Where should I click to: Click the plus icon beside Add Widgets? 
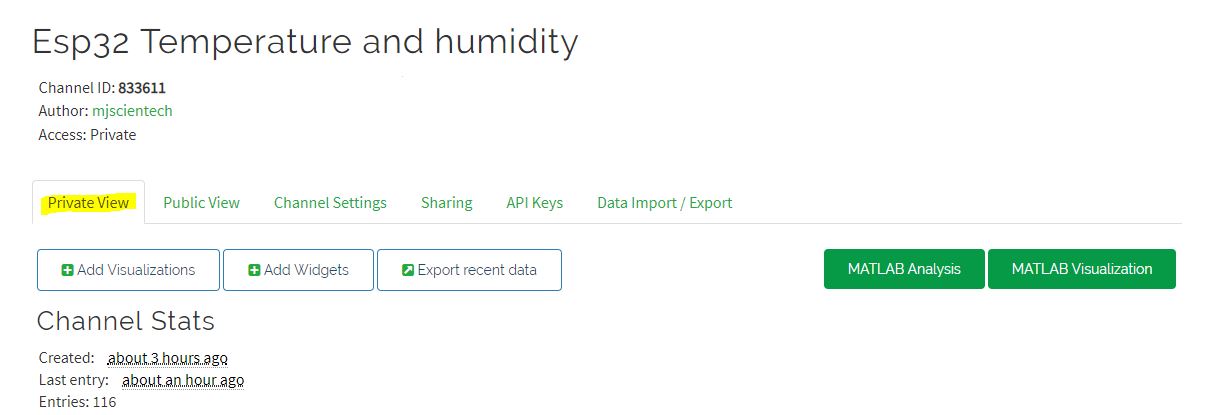(254, 270)
